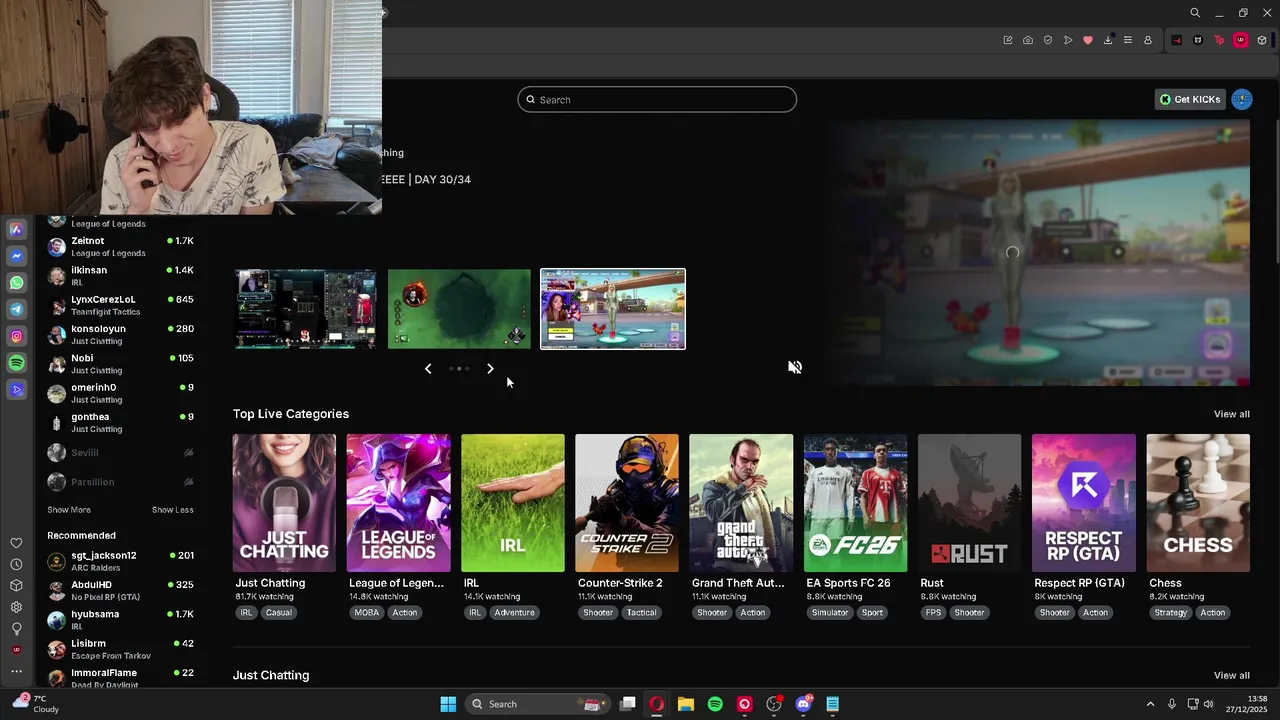
Task: Open bookmarks heart in Opera sidebar
Action: point(16,543)
